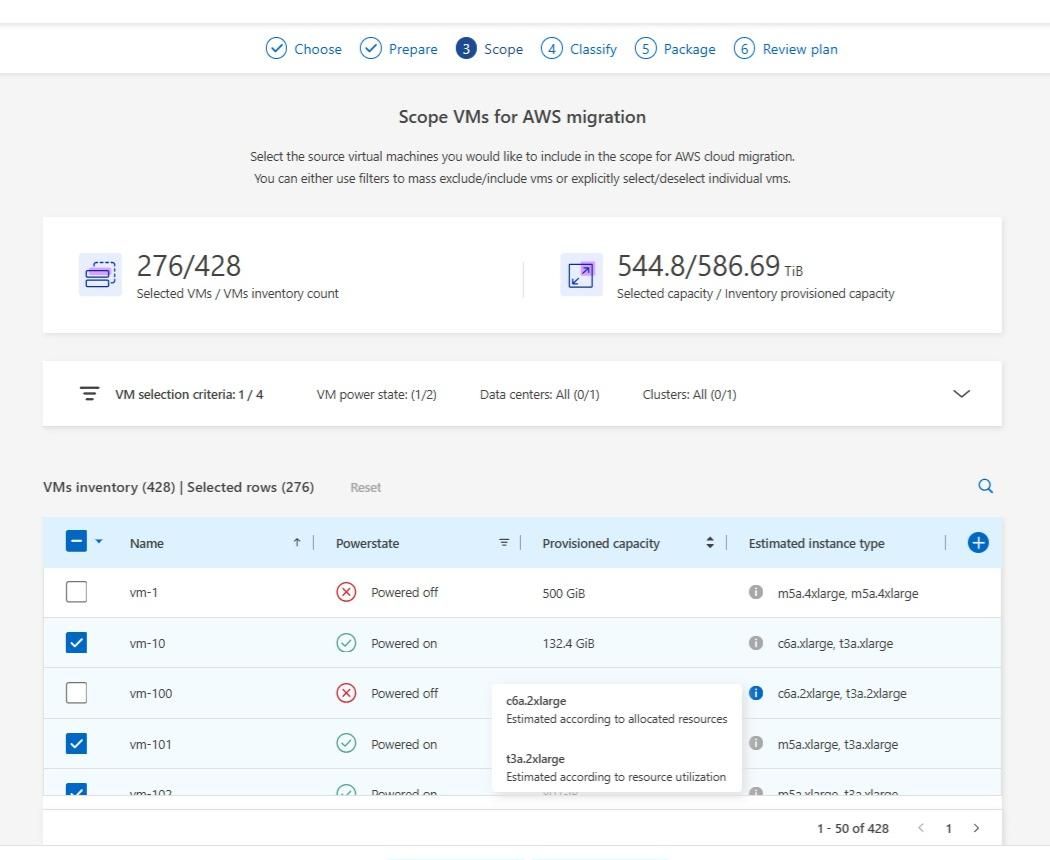Open the Review plan step
Screen dimensions: 1050x860
786,49
